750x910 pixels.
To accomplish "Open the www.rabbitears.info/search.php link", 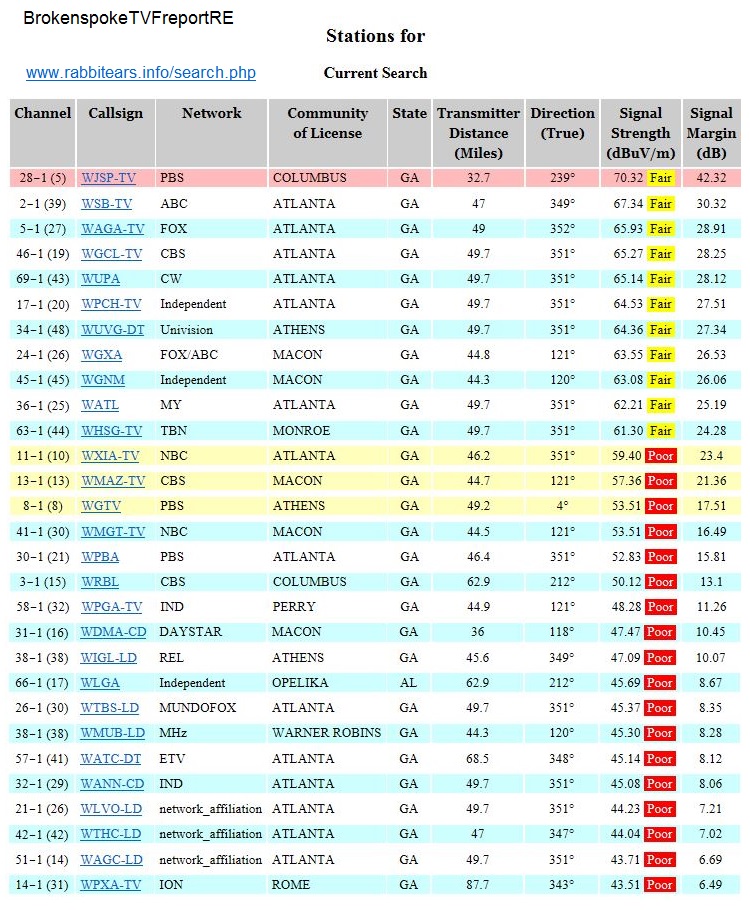I will tap(141, 73).
